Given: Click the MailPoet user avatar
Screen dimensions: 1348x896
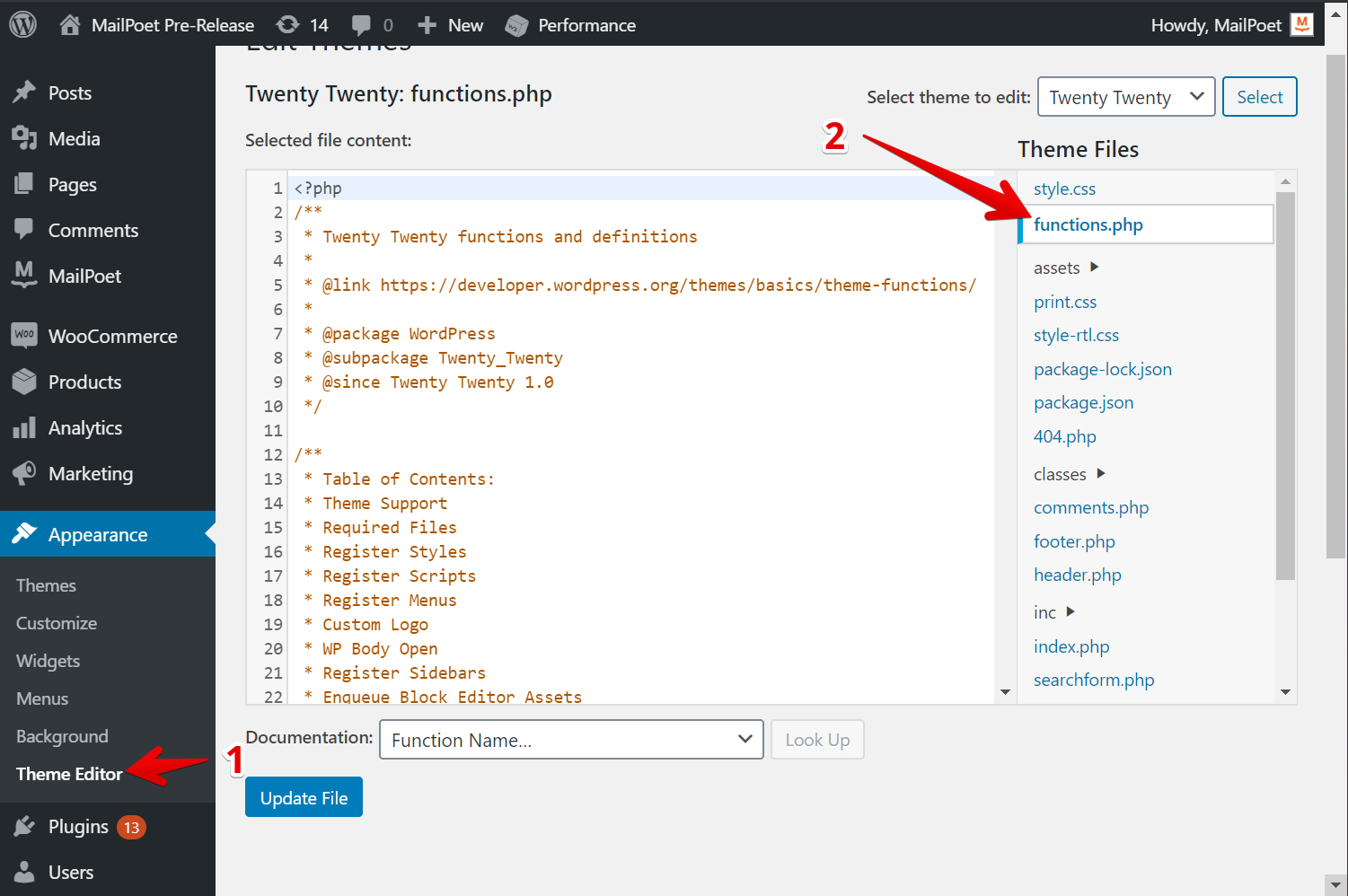Looking at the screenshot, I should [x=1301, y=24].
